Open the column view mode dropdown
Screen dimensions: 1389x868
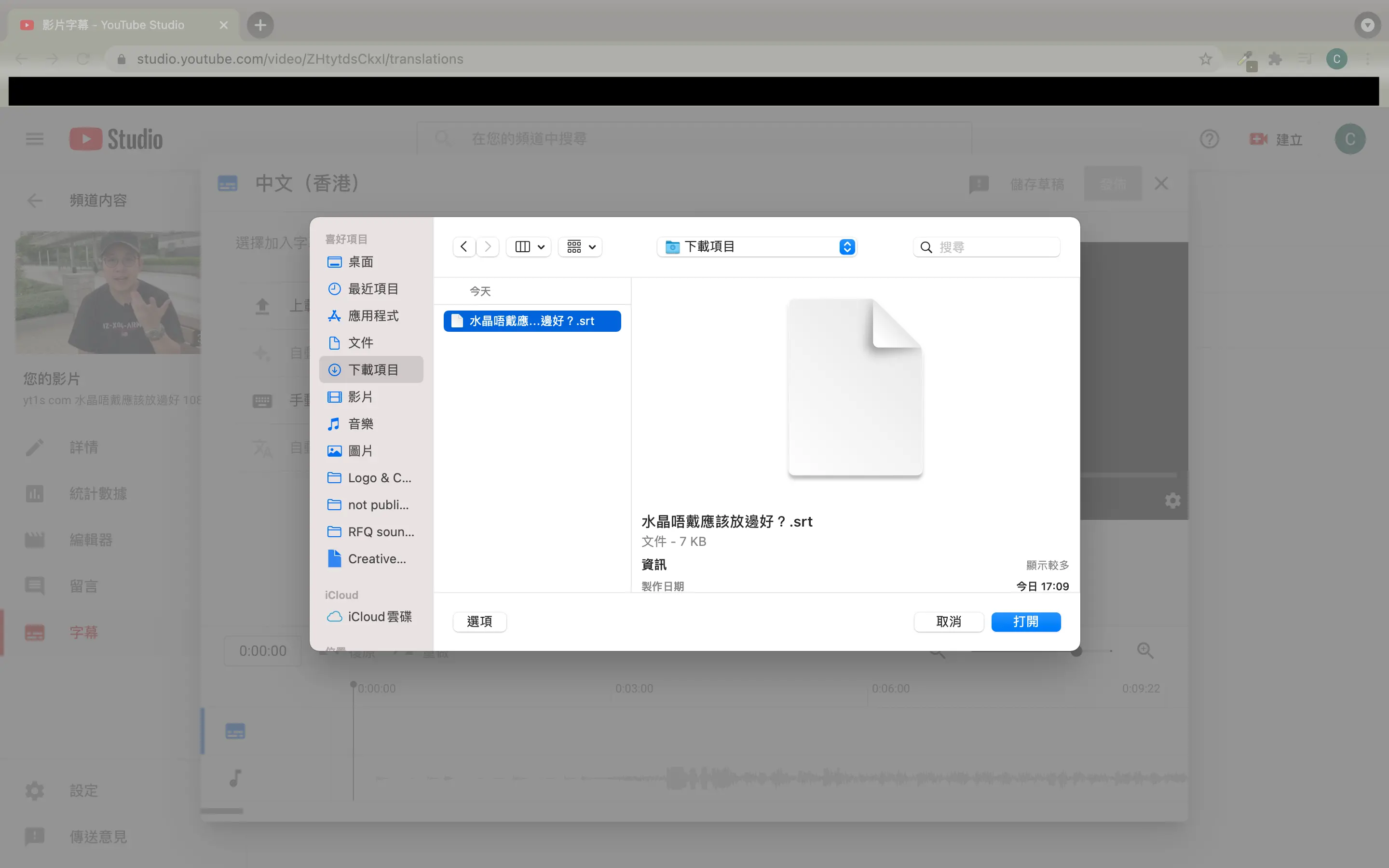point(529,247)
